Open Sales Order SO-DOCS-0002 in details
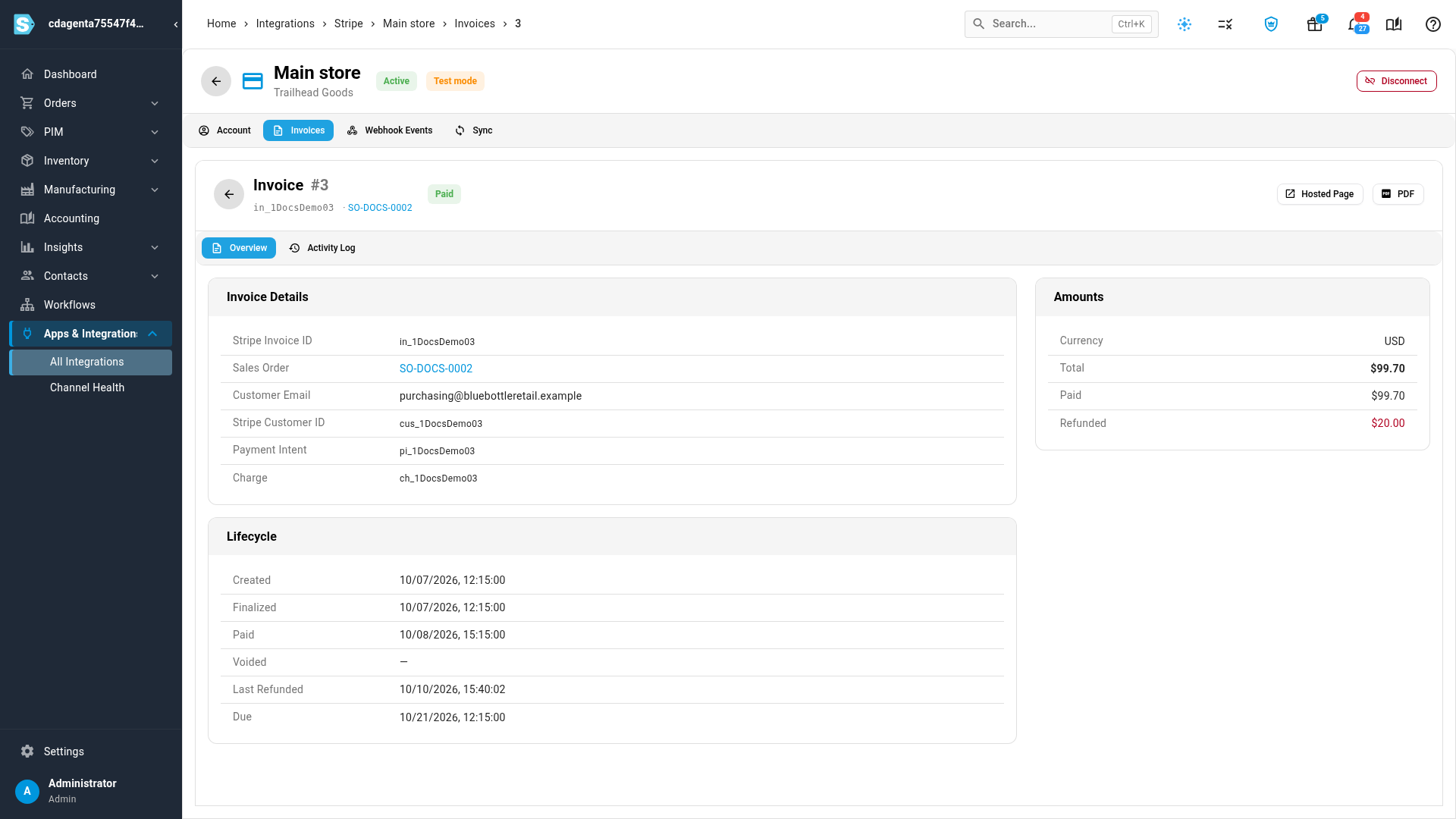 (x=436, y=369)
